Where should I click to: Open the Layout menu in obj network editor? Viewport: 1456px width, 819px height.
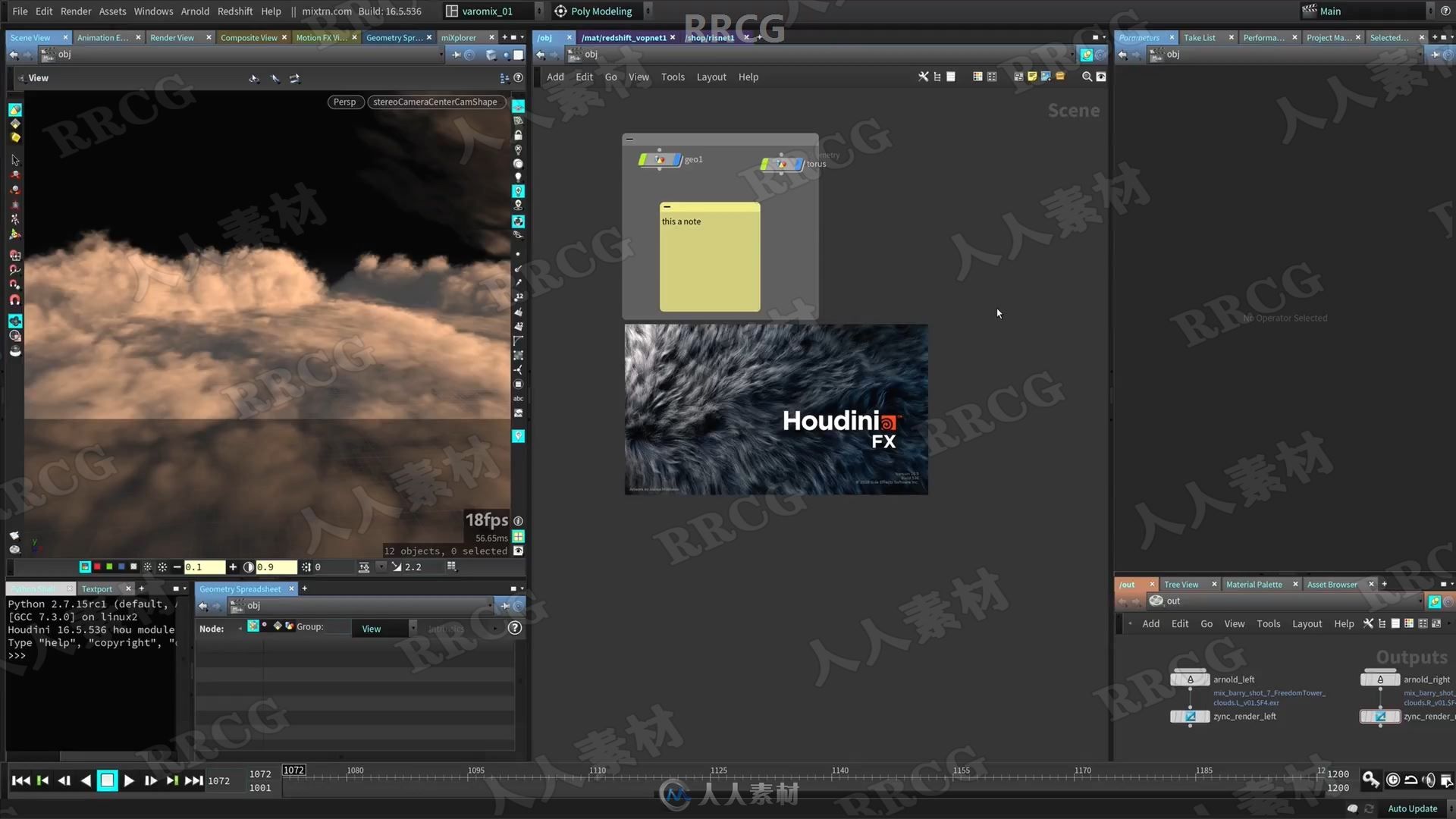[711, 77]
